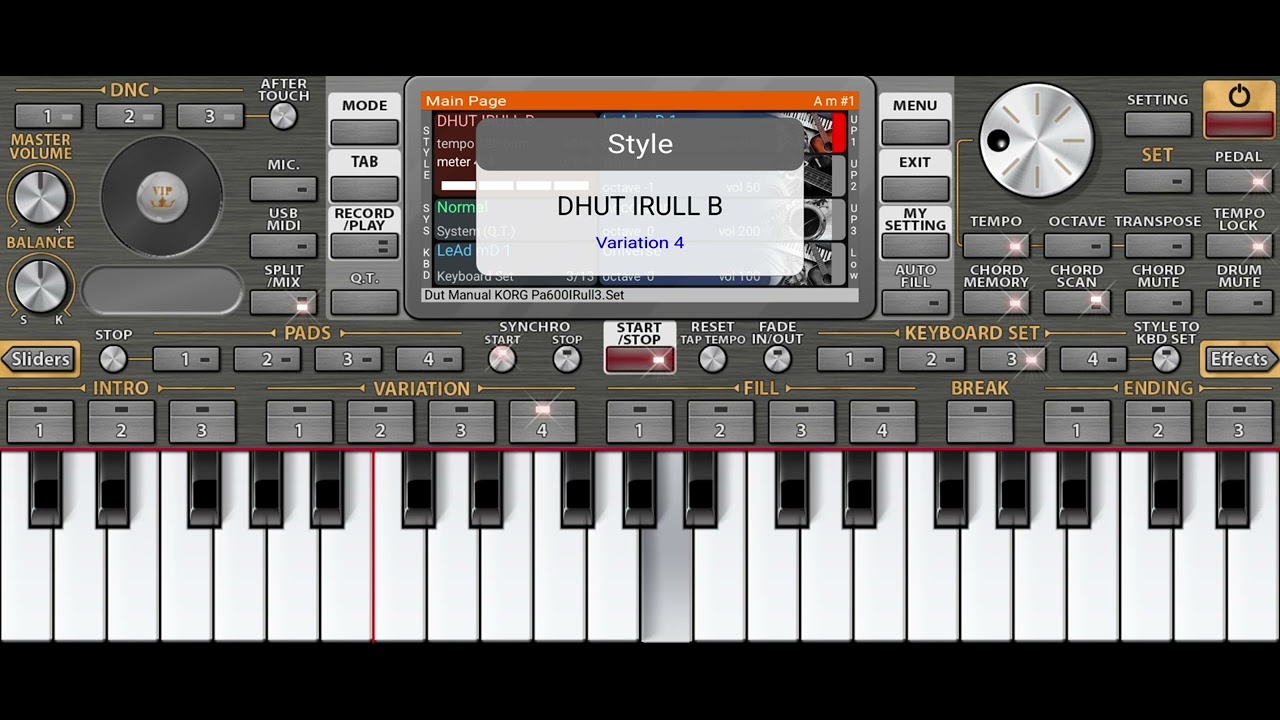
Task: Tap the After Touch knob
Action: click(283, 117)
